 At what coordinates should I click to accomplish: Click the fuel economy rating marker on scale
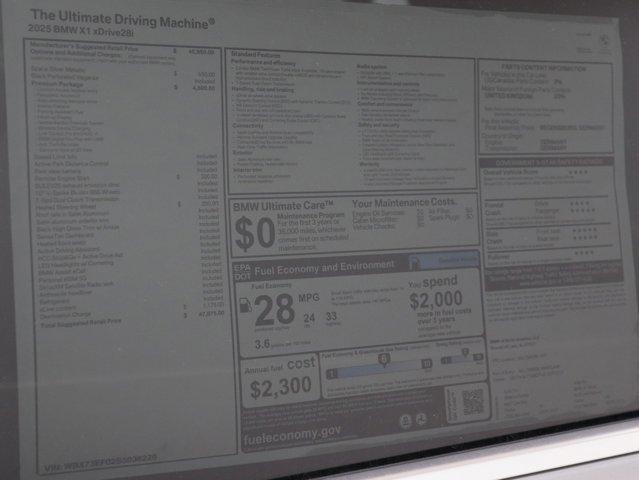pyautogui.click(x=383, y=360)
